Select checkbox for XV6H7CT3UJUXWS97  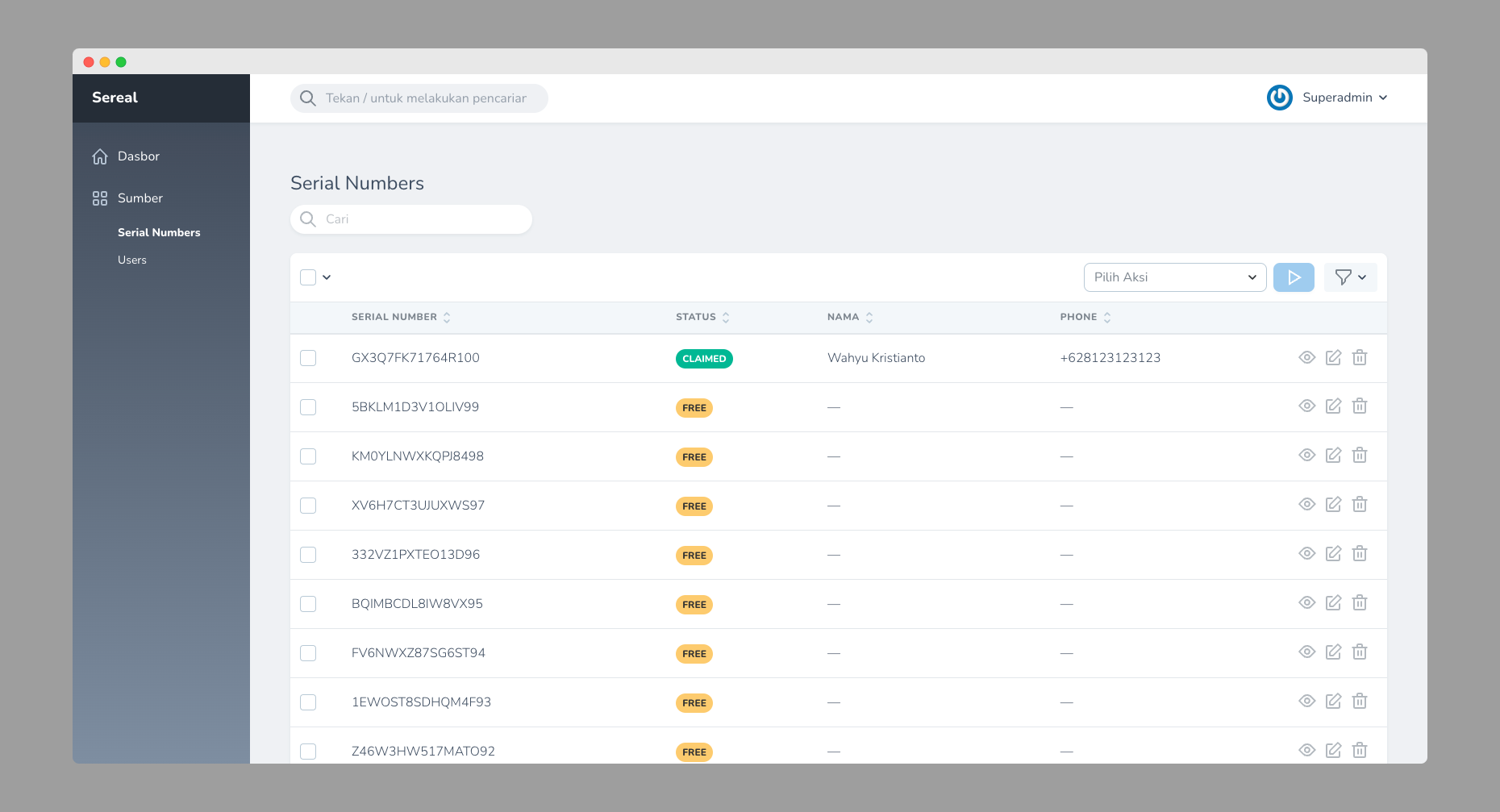pyautogui.click(x=308, y=506)
